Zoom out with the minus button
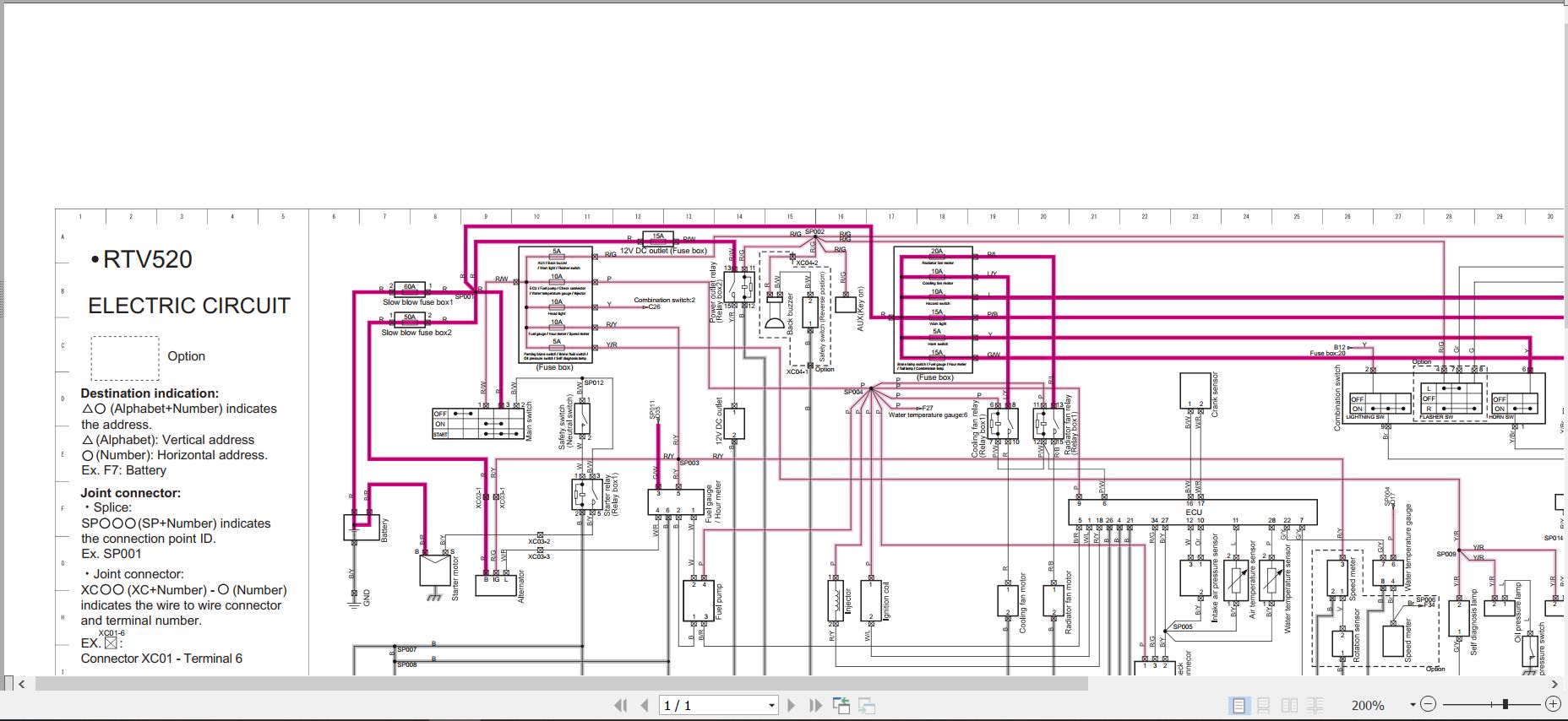1568x721 pixels. pyautogui.click(x=1428, y=704)
